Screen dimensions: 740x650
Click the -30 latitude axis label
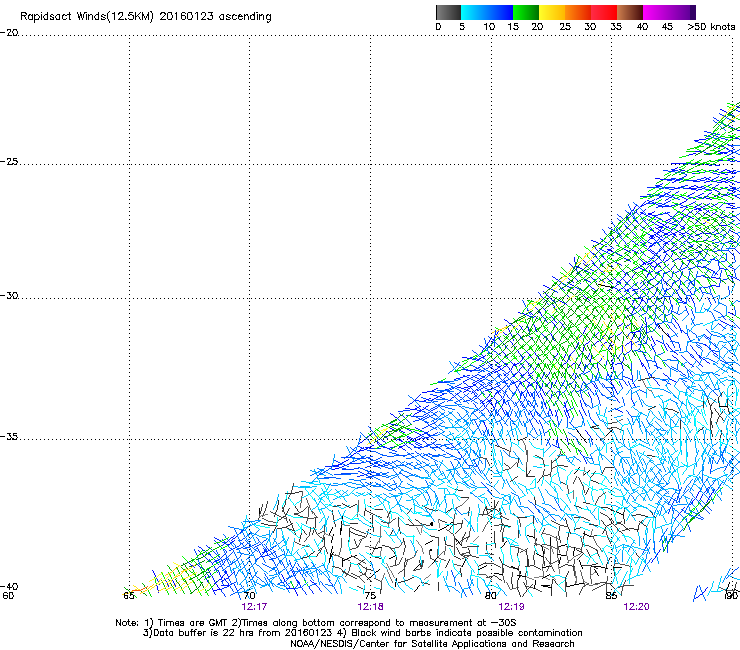click(9, 295)
